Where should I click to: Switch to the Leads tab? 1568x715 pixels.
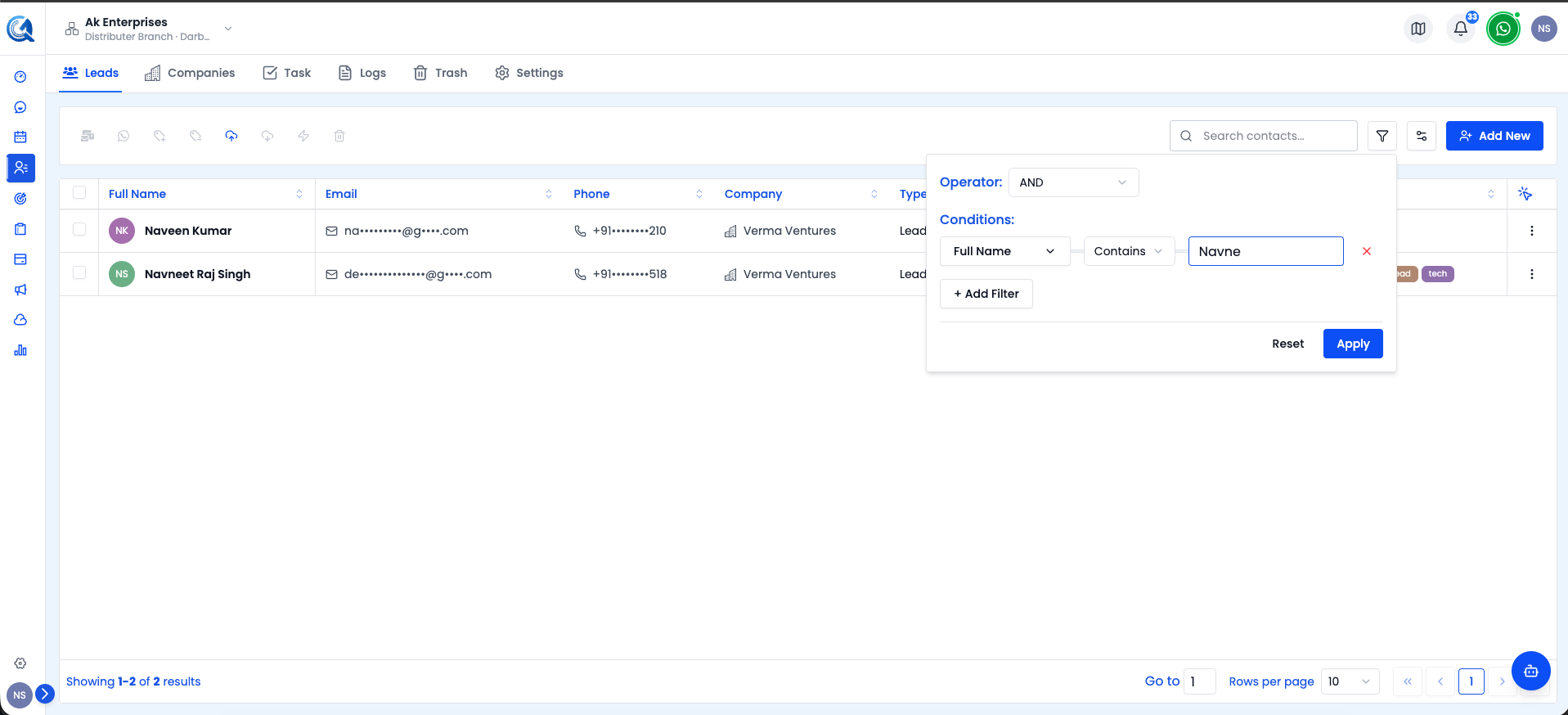pyautogui.click(x=91, y=73)
